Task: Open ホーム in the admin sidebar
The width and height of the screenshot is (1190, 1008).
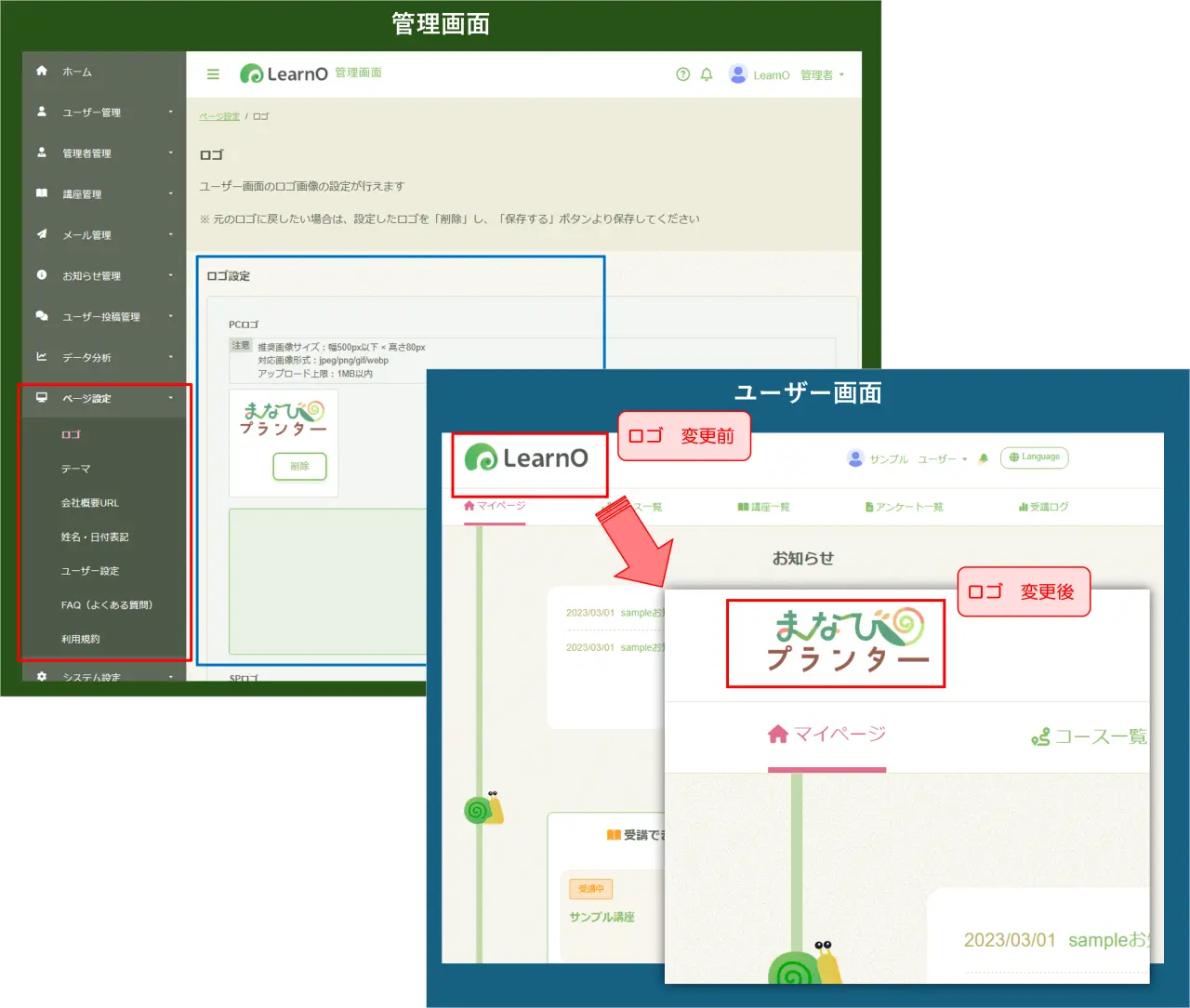Action: (77, 72)
